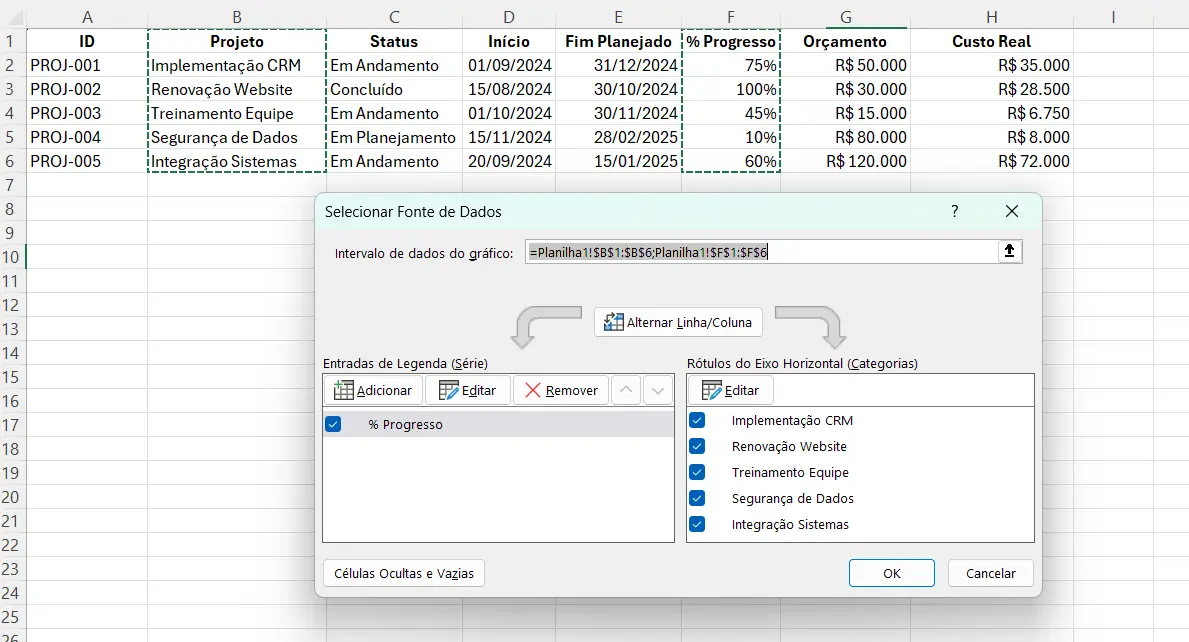
Task: Confirm the data source with OK
Action: pos(891,573)
